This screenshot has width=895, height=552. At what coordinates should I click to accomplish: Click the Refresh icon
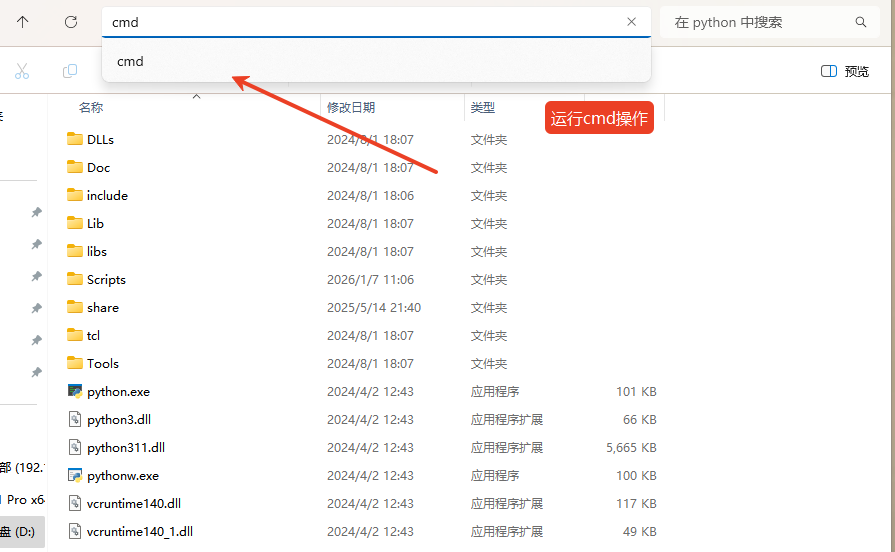coord(71,22)
